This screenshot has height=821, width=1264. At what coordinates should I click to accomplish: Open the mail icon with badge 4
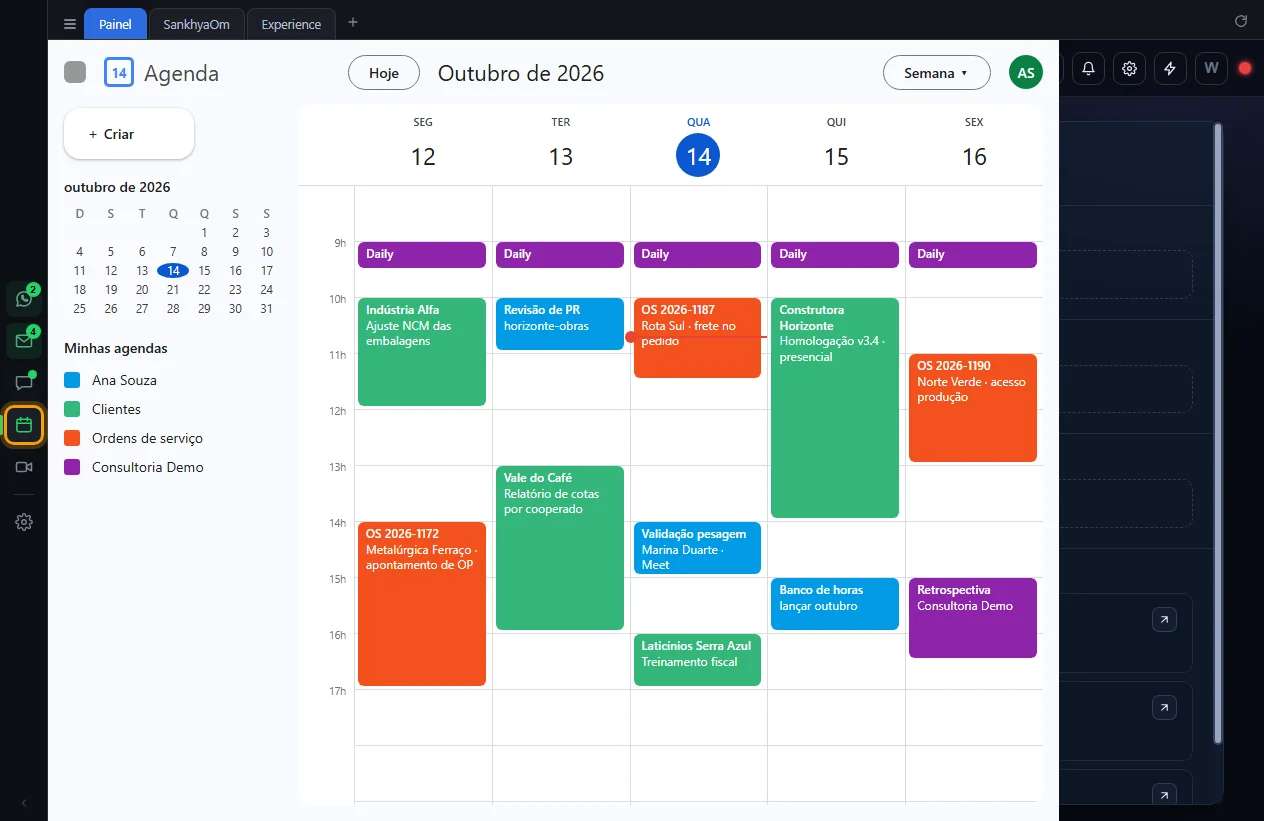pyautogui.click(x=24, y=341)
